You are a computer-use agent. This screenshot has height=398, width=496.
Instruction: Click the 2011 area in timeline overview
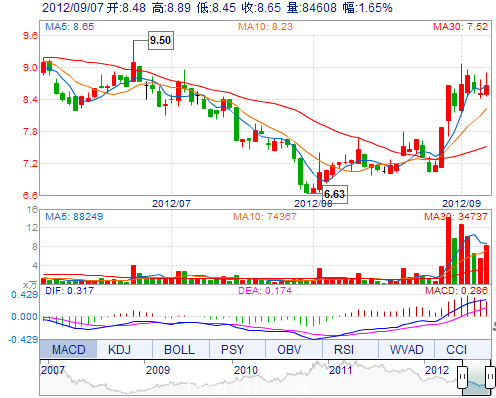340,370
